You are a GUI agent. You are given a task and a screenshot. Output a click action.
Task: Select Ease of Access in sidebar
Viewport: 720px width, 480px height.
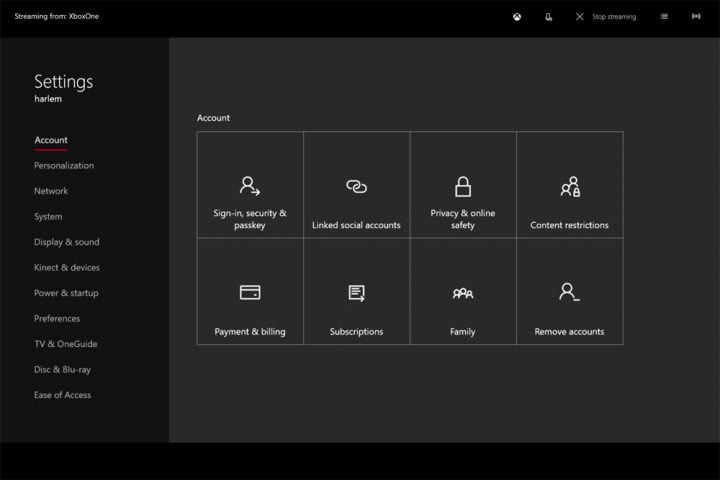tap(62, 395)
